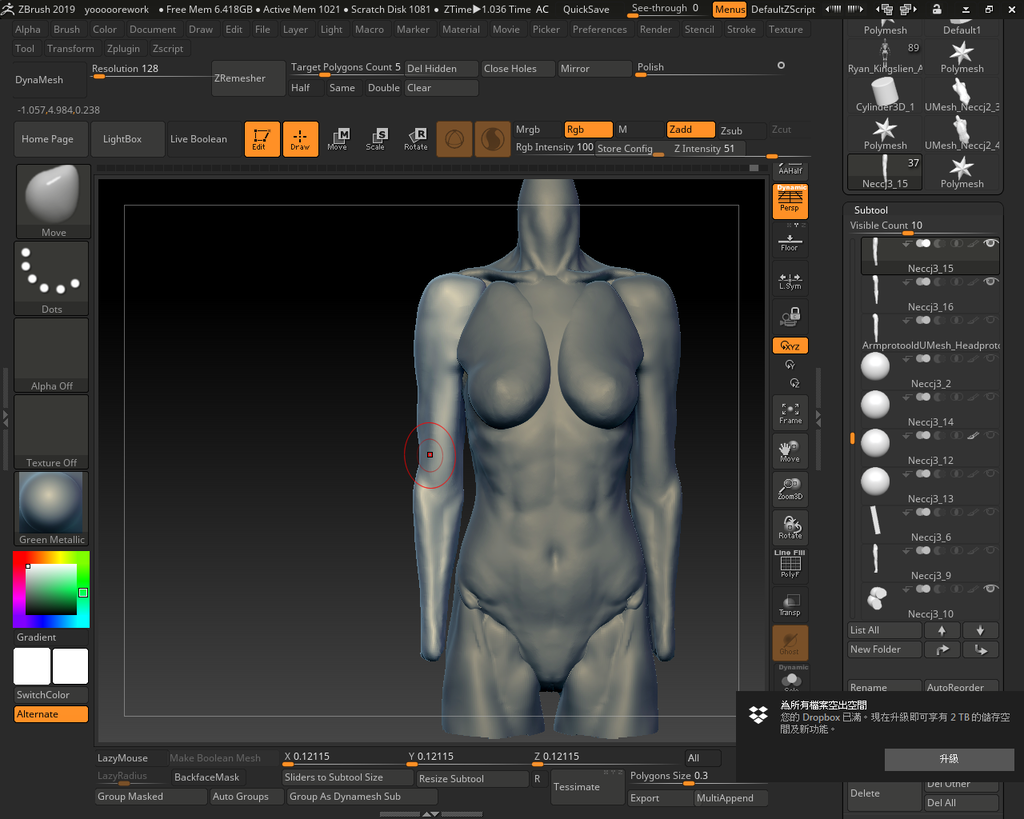Click the Tessimate button
Image resolution: width=1024 pixels, height=819 pixels.
tap(588, 787)
